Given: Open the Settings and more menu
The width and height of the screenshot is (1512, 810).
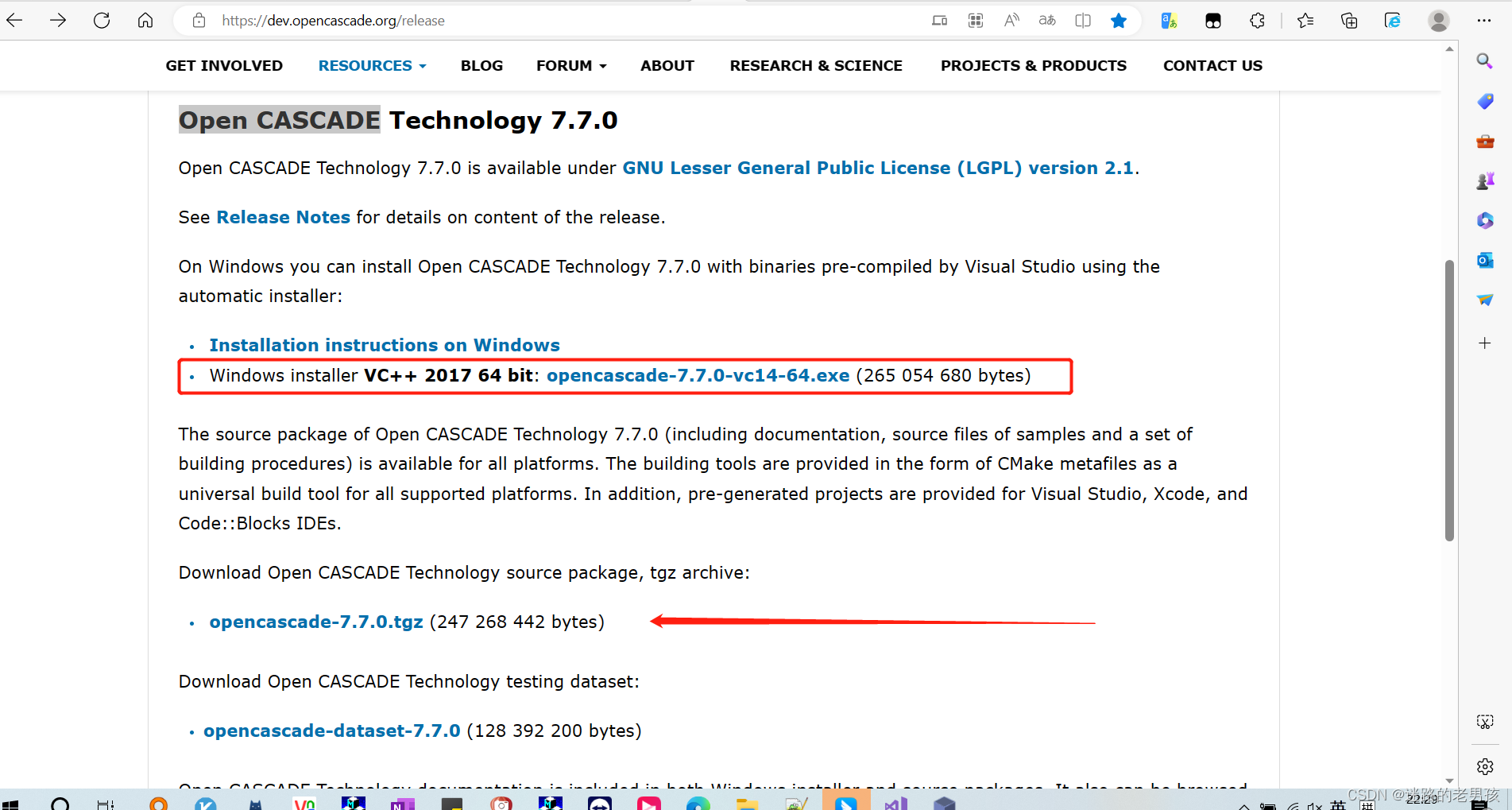Looking at the screenshot, I should (1484, 21).
